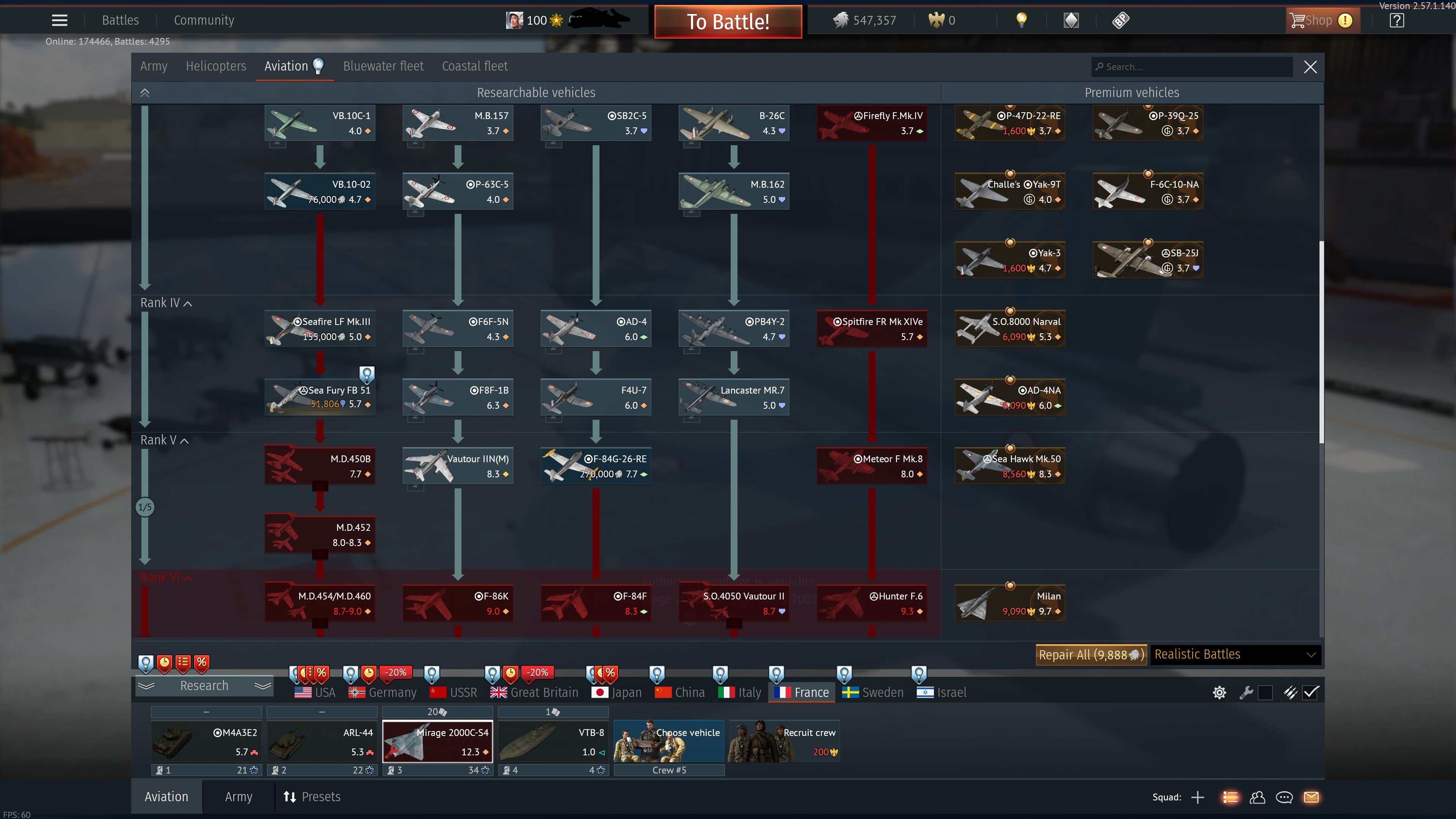Switch to the Bluewater fleet tab
The width and height of the screenshot is (1456, 819).
pyautogui.click(x=383, y=66)
